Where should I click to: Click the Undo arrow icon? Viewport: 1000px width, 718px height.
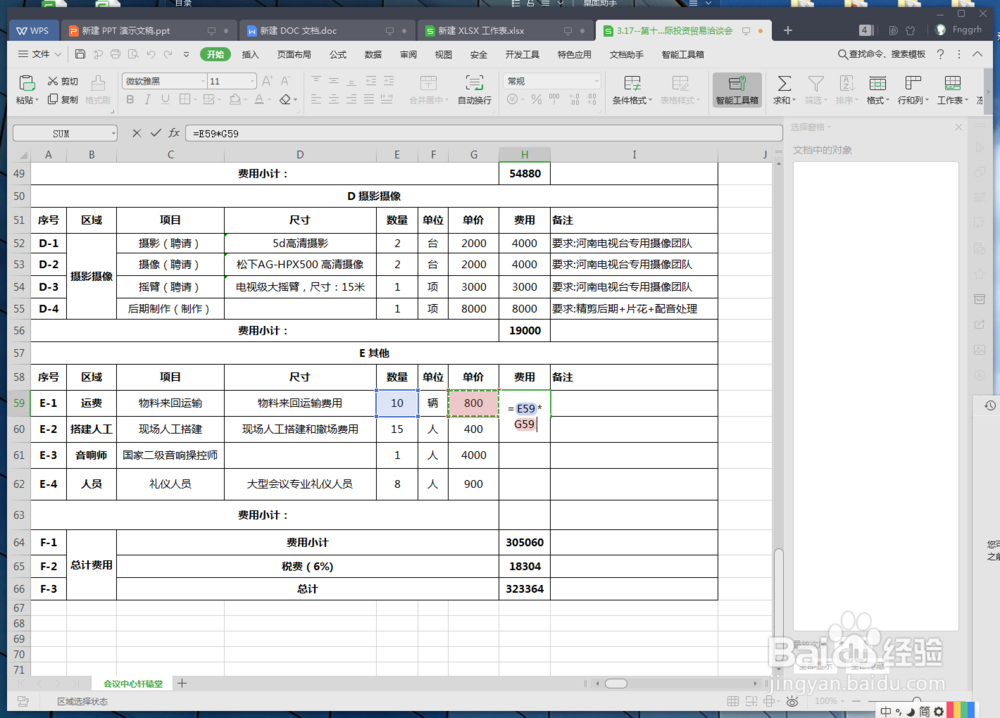click(x=151, y=54)
